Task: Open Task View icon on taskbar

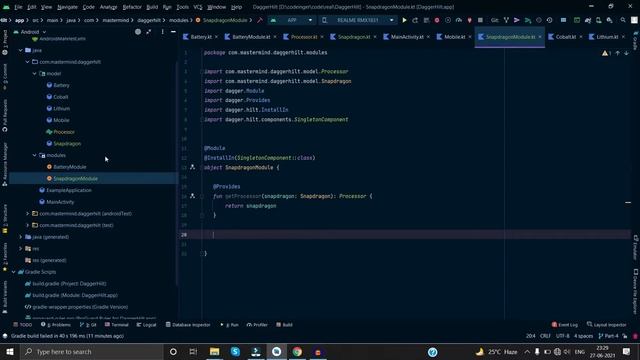Action: 193,351
